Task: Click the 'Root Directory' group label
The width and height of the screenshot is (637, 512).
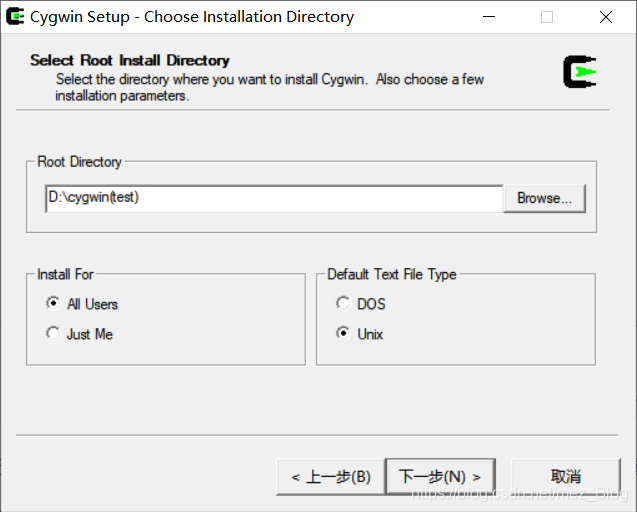Action: (x=79, y=162)
